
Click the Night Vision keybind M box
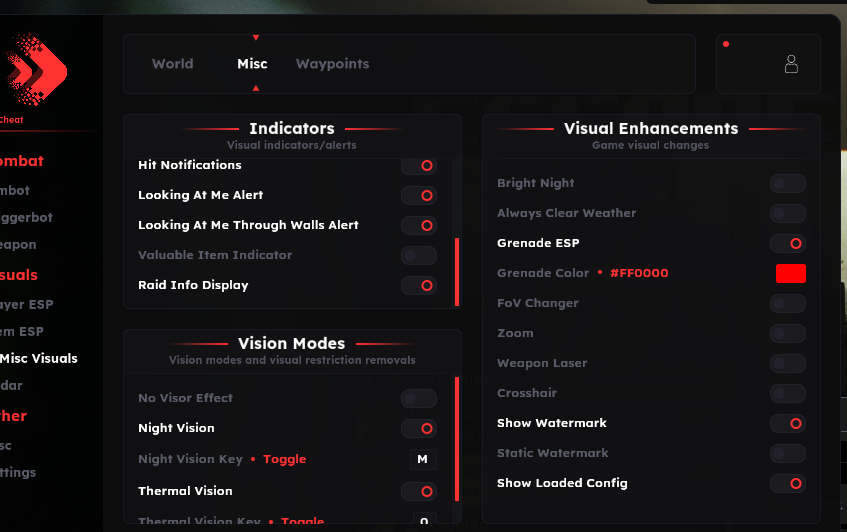pyautogui.click(x=423, y=459)
